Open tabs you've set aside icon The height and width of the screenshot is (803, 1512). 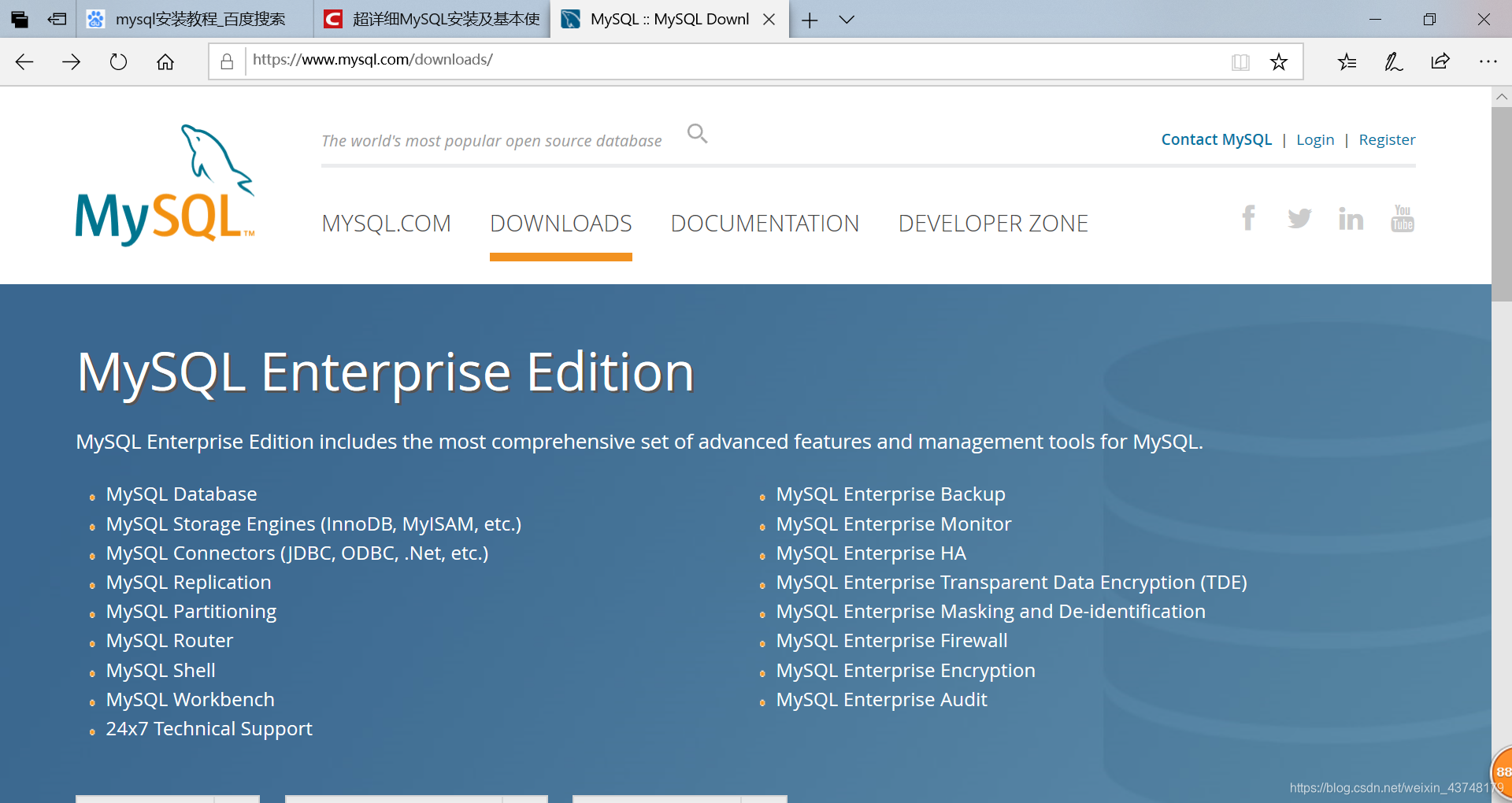[20, 19]
